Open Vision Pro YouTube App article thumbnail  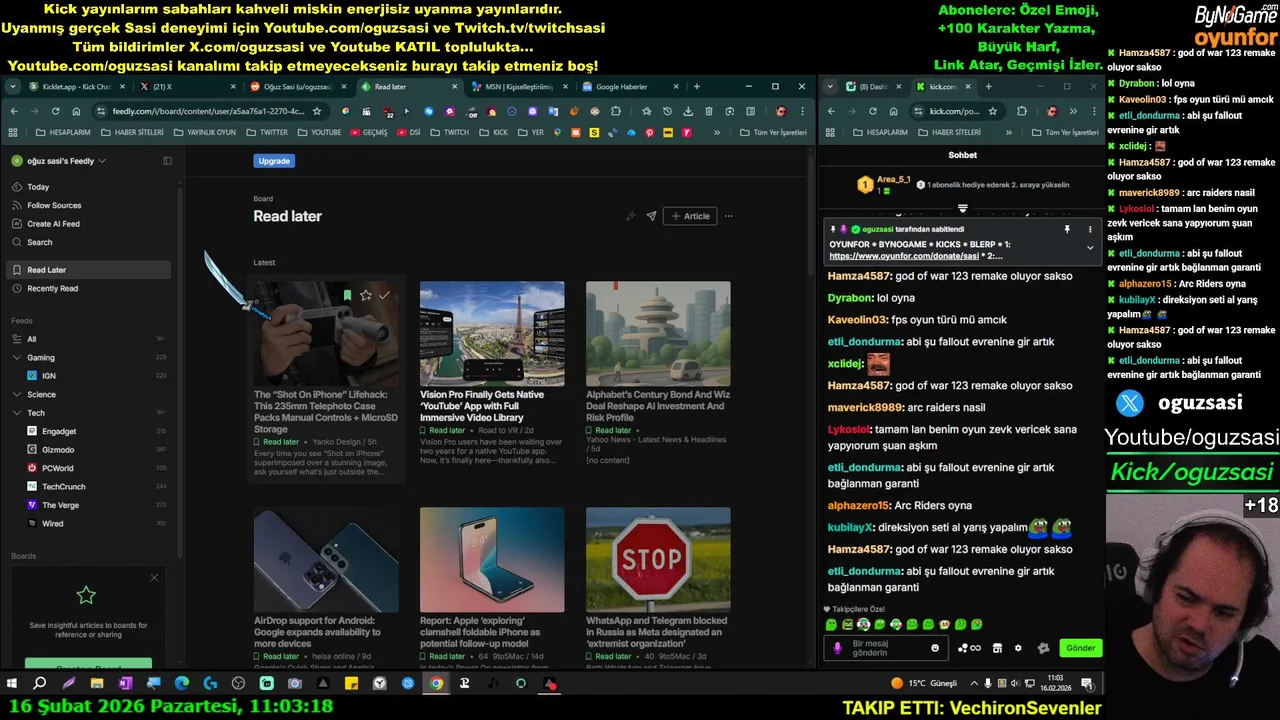click(x=492, y=333)
